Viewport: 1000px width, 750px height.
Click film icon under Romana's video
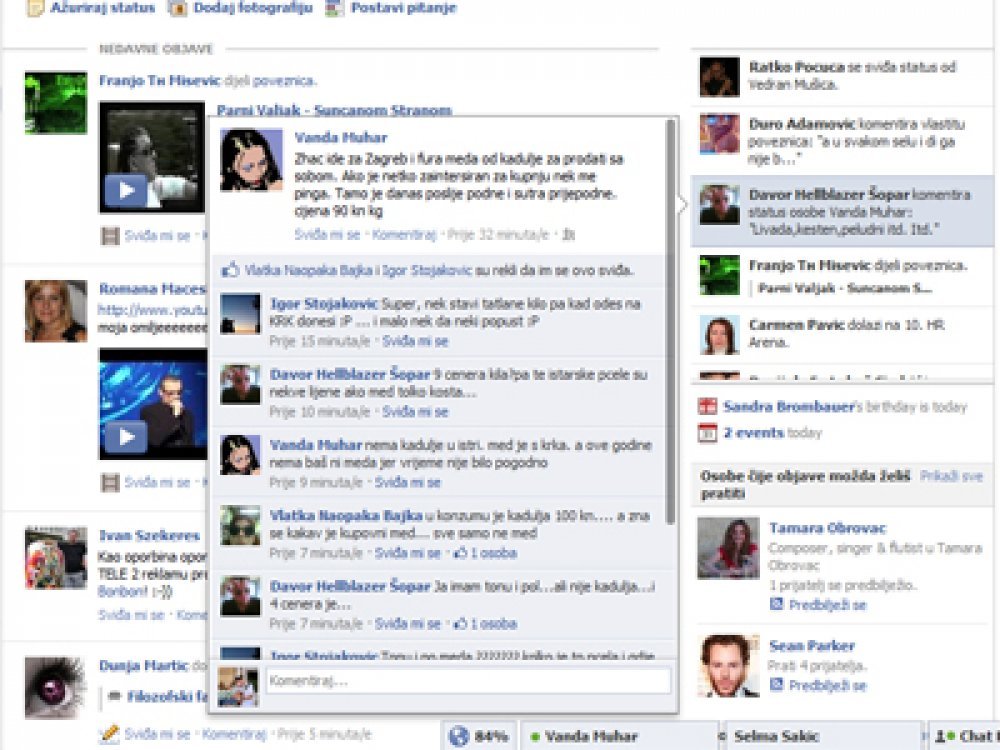tap(110, 483)
